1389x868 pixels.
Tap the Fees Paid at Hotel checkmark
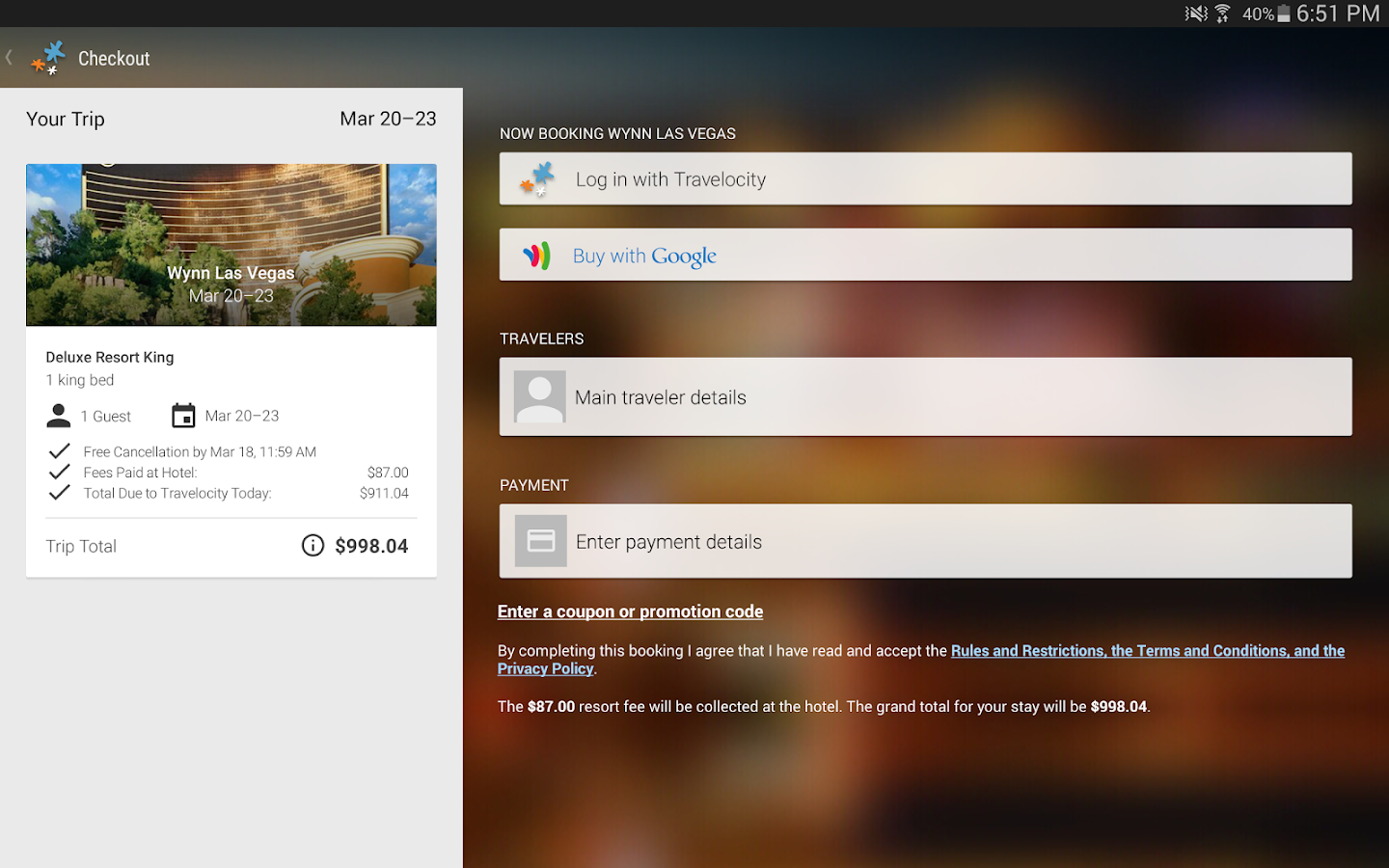coord(59,472)
